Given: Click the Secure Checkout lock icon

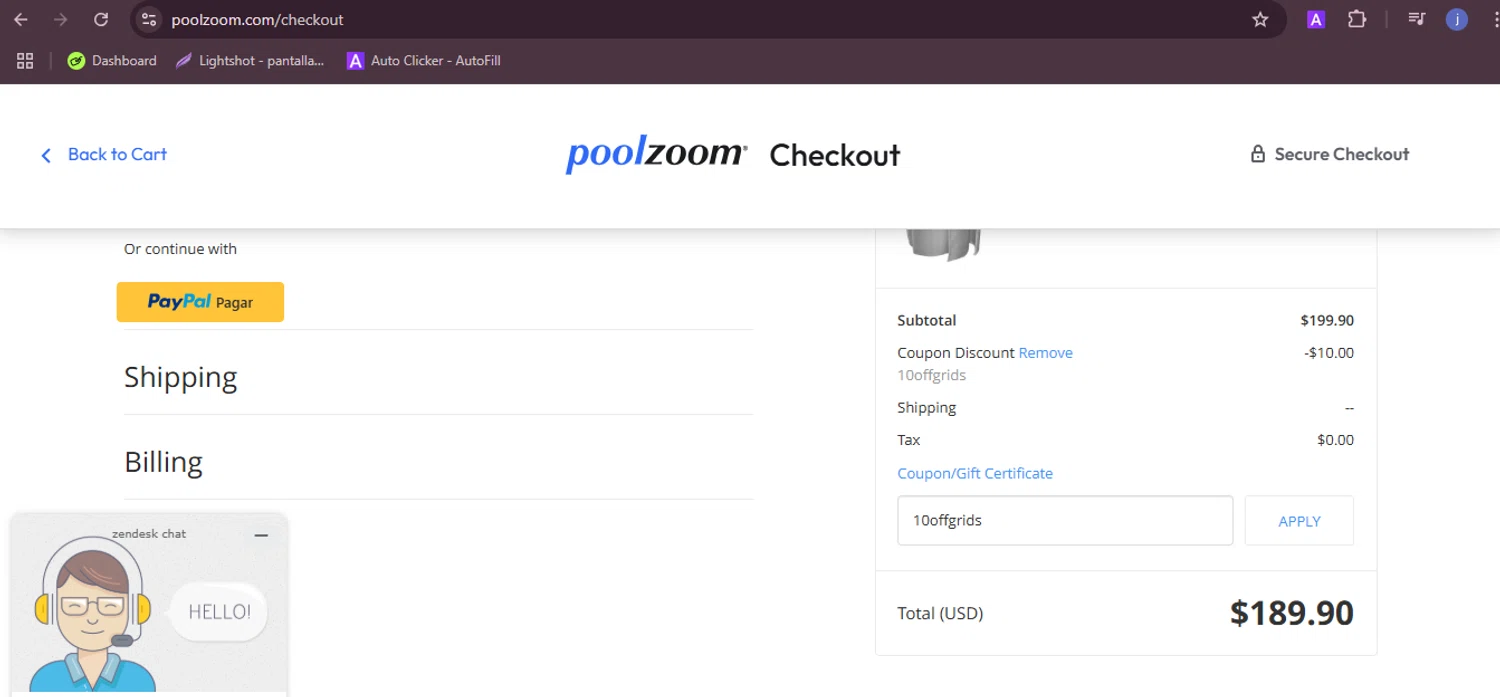Looking at the screenshot, I should pyautogui.click(x=1258, y=154).
